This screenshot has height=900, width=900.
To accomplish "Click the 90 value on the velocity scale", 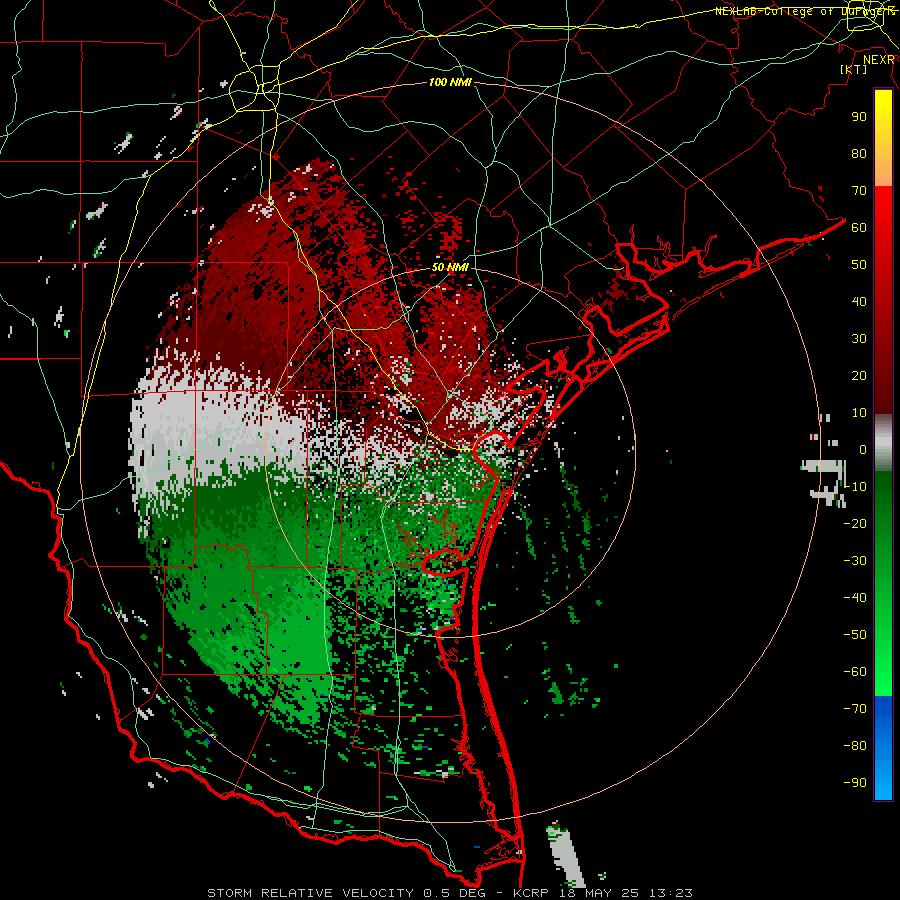I will pyautogui.click(x=859, y=117).
